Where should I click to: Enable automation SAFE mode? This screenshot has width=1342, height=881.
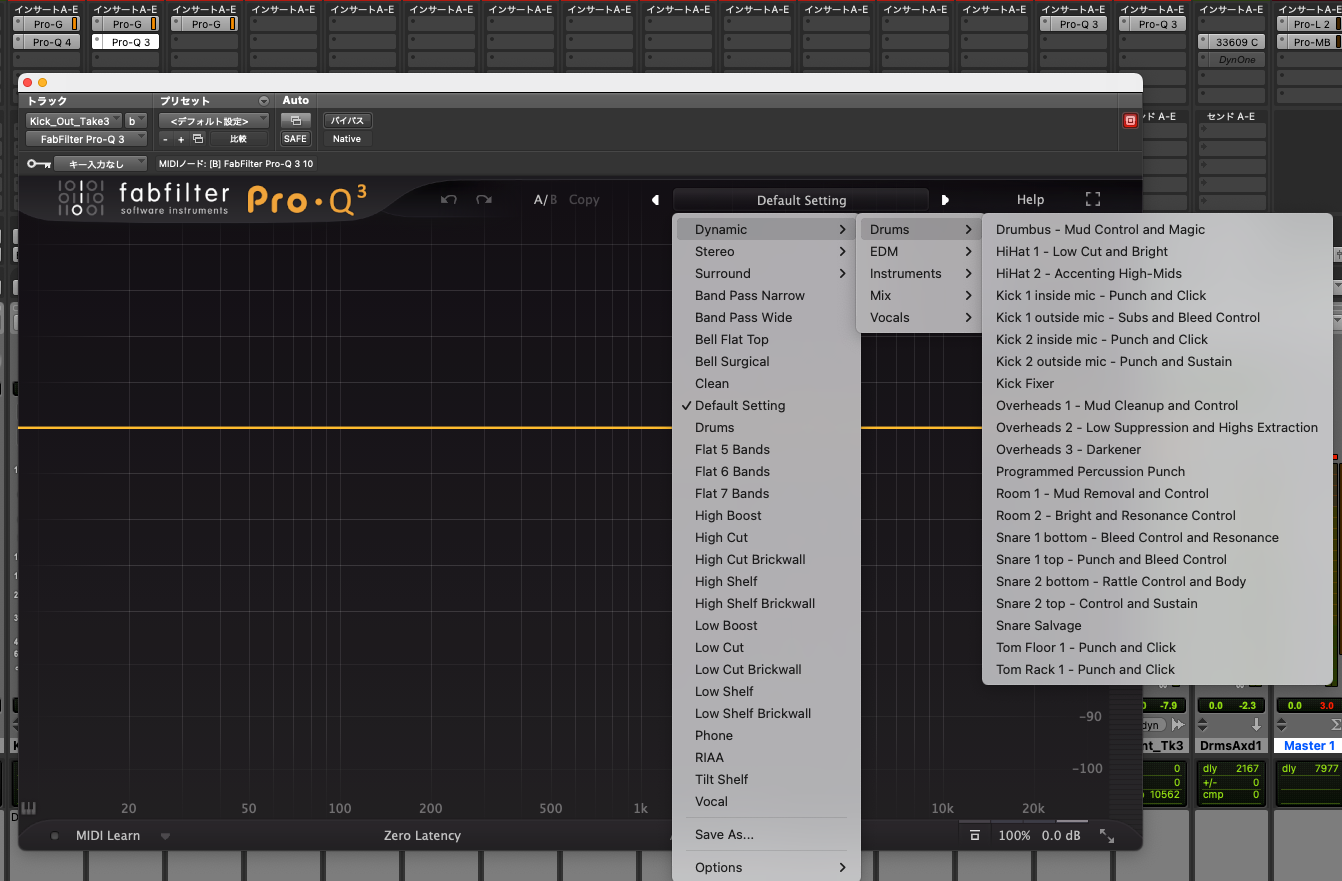click(295, 139)
